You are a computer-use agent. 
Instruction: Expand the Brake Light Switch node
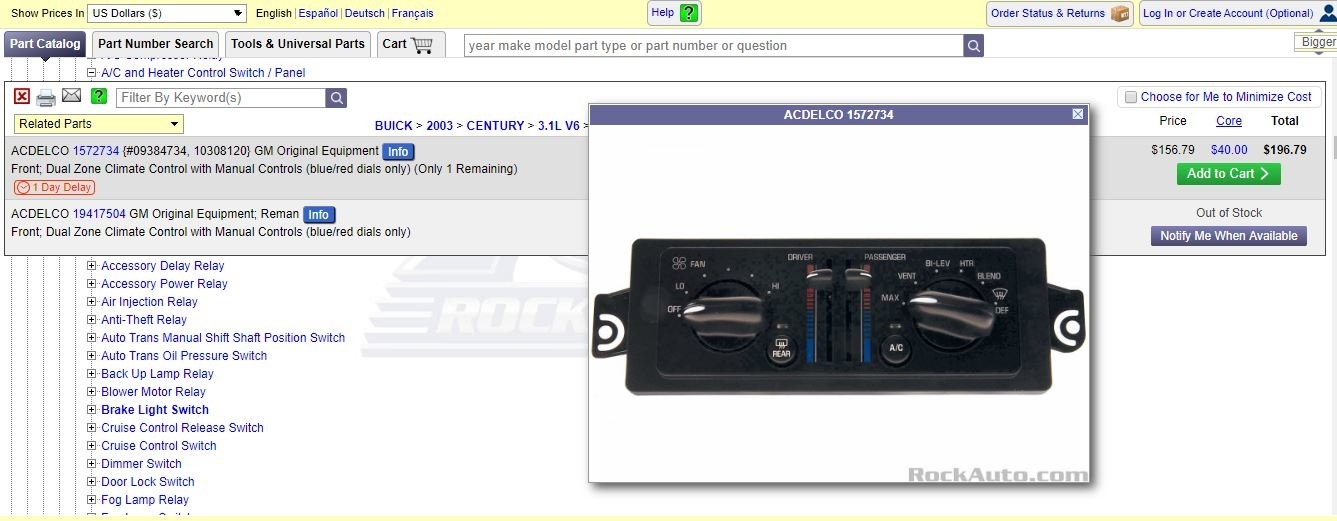[92, 410]
